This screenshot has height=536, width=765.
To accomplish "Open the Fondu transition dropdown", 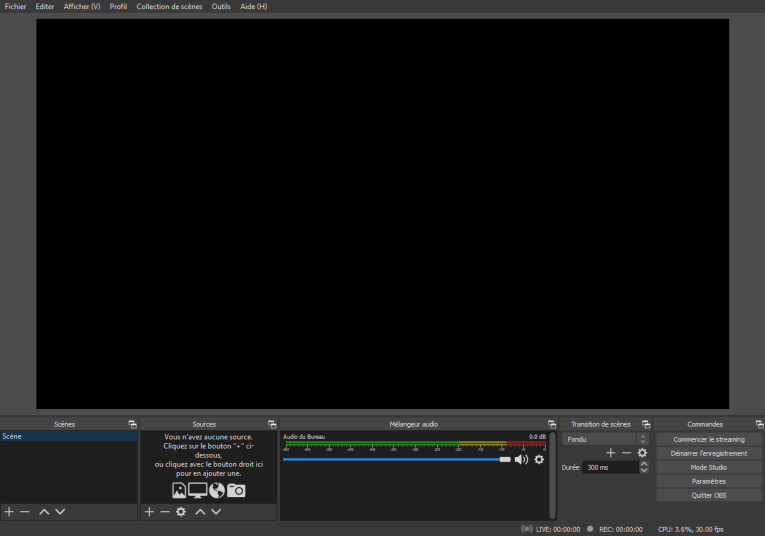I will click(605, 439).
